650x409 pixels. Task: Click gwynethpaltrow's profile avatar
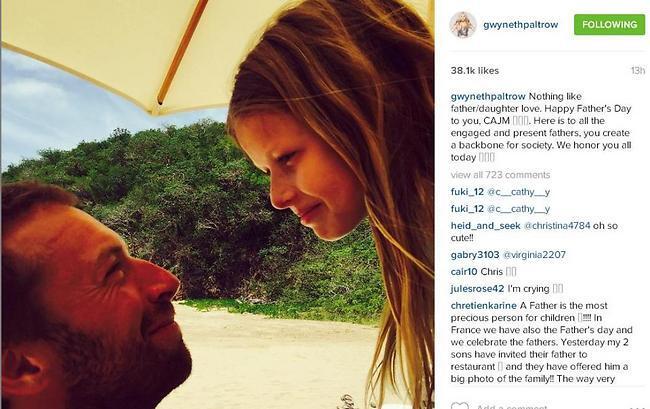(x=463, y=25)
